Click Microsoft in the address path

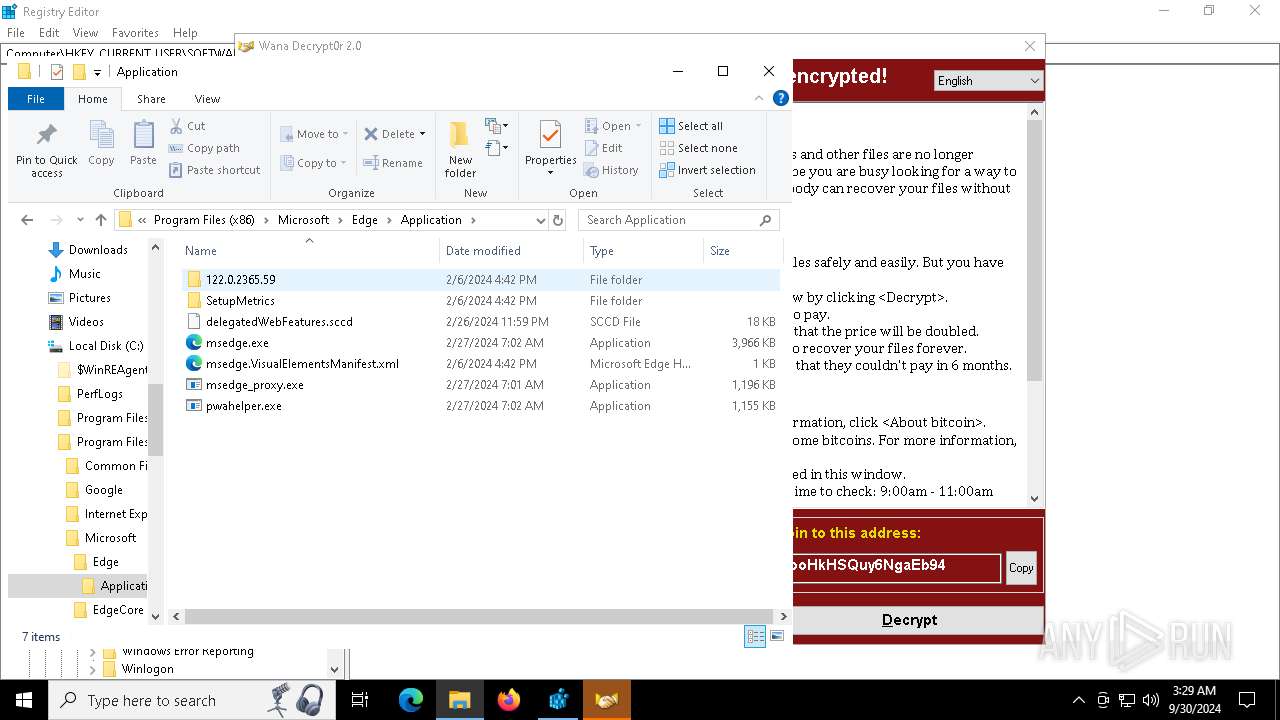coord(303,220)
